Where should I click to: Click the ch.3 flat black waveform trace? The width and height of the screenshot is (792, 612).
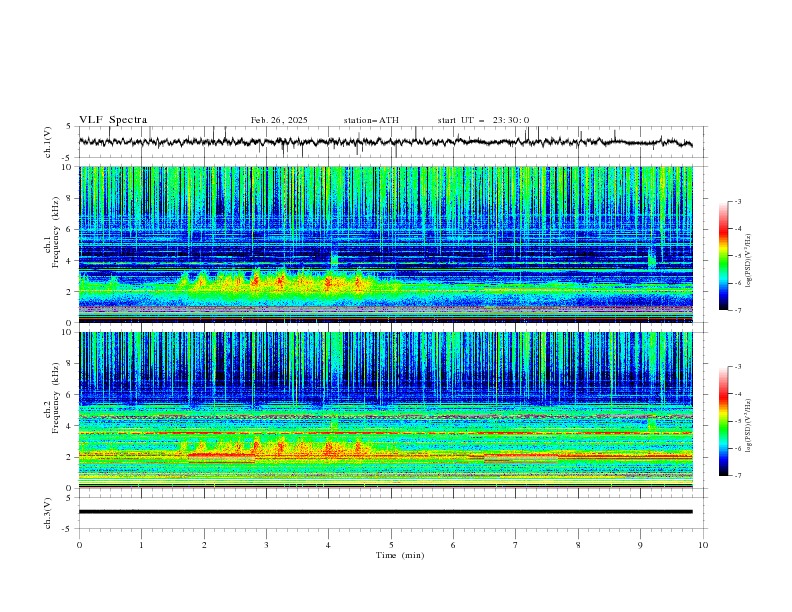pyautogui.click(x=386, y=512)
